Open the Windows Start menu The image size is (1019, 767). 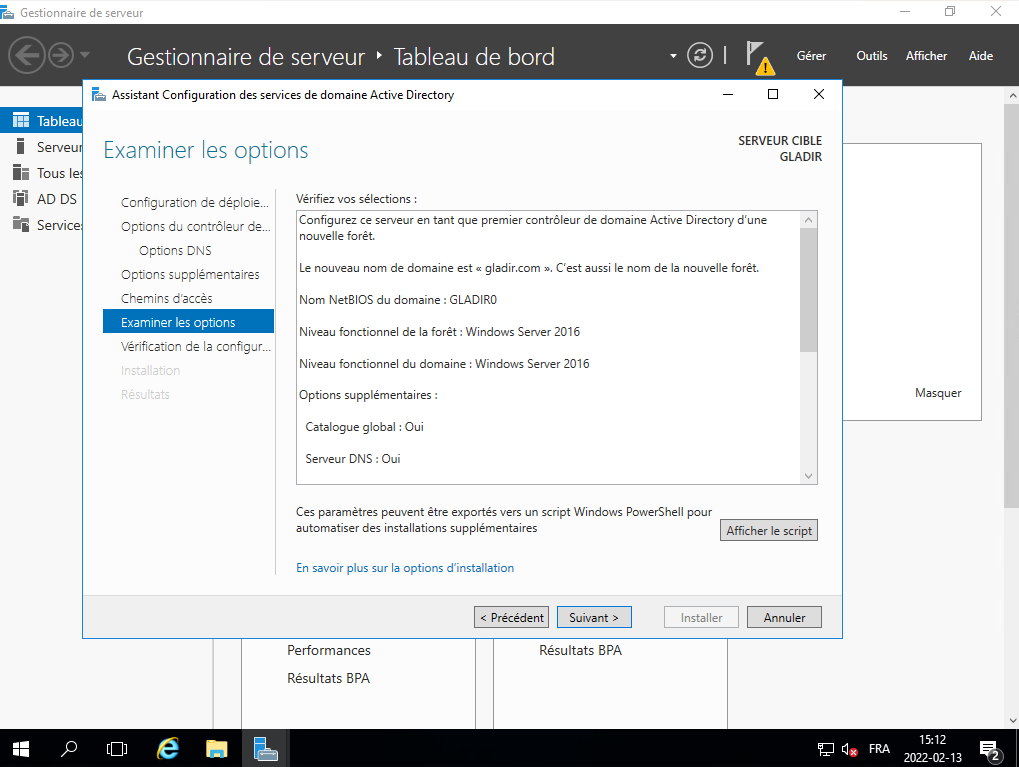[x=21, y=749]
